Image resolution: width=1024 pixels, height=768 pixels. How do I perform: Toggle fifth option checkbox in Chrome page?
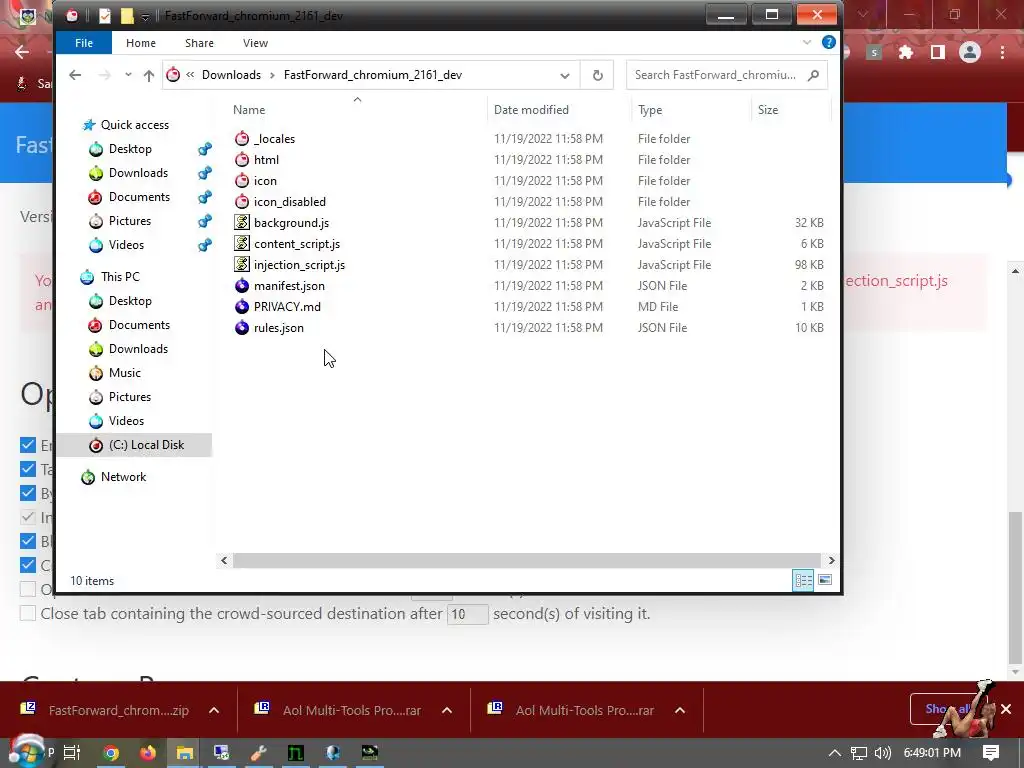pos(27,541)
